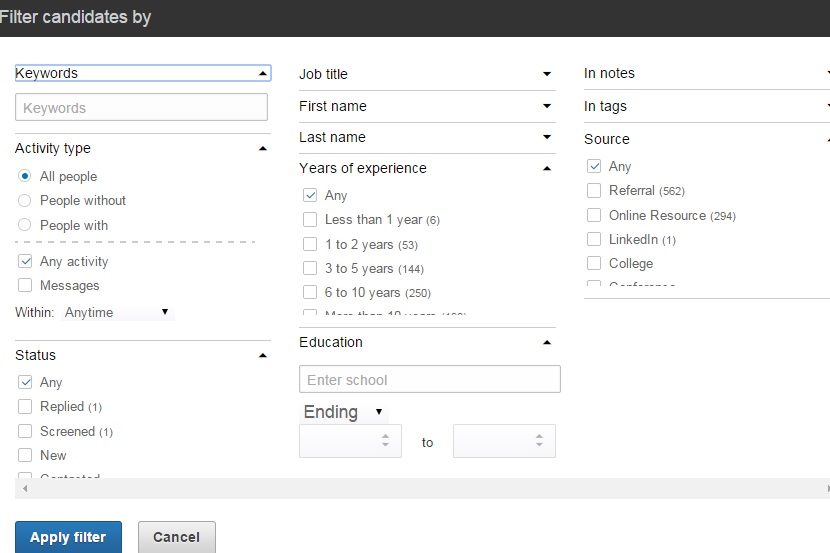
Task: Open the Within Anytime dropdown
Action: (117, 313)
